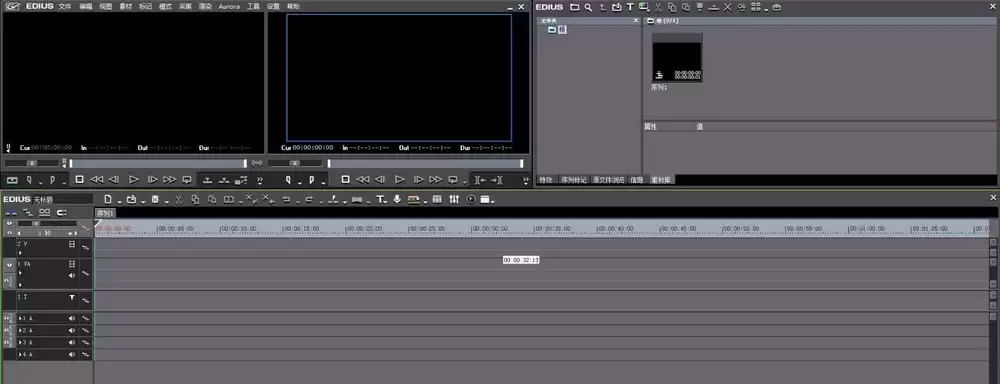Open the 工具 menu
Image resolution: width=1000 pixels, height=384 pixels.
[x=253, y=6]
